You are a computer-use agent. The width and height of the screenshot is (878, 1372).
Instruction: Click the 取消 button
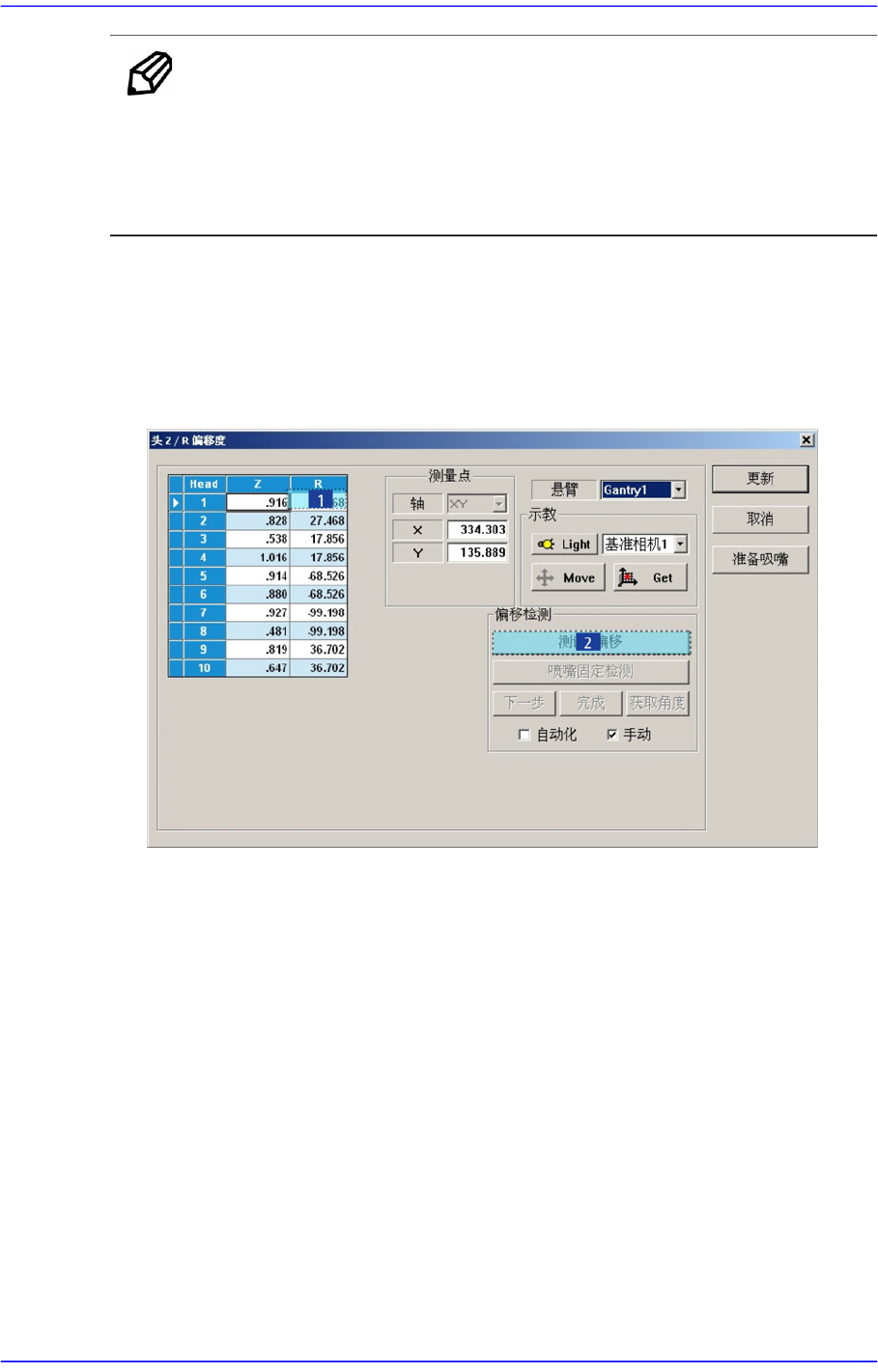pyautogui.click(x=760, y=519)
